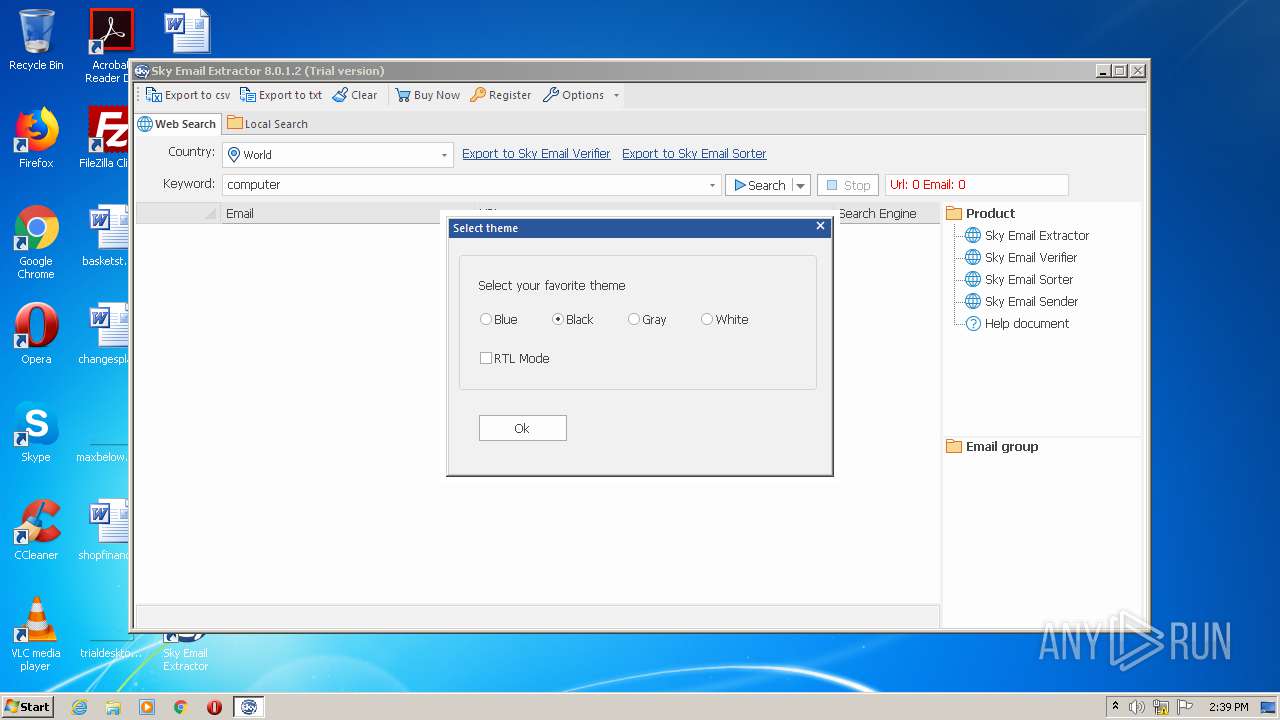
Task: Open the volume control tray icon
Action: pos(1137,707)
